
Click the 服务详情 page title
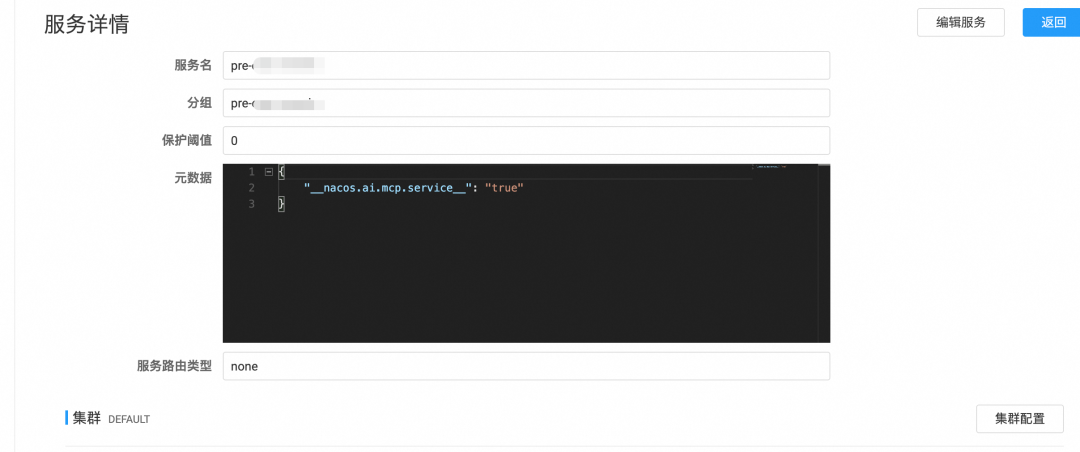pyautogui.click(x=86, y=24)
